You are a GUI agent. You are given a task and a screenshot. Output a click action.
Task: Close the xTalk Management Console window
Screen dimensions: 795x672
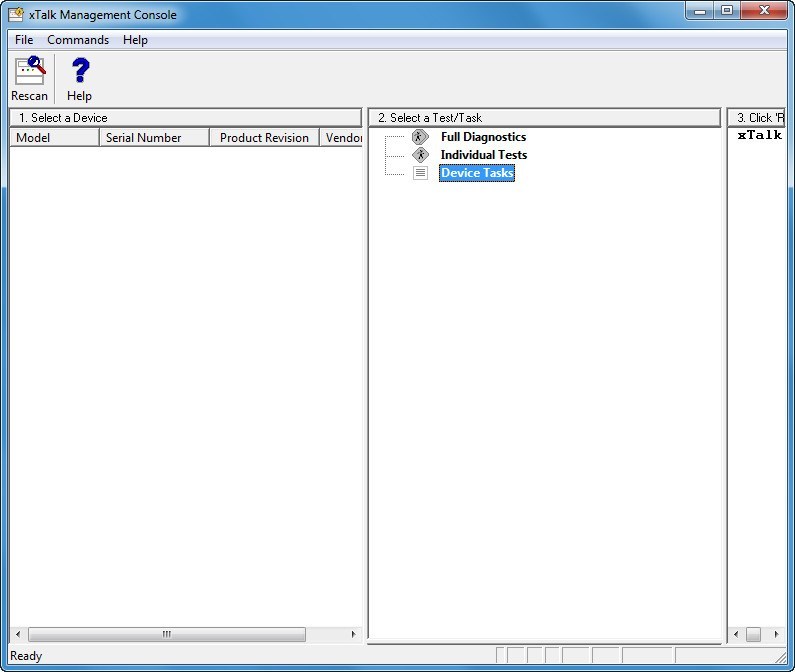(765, 11)
